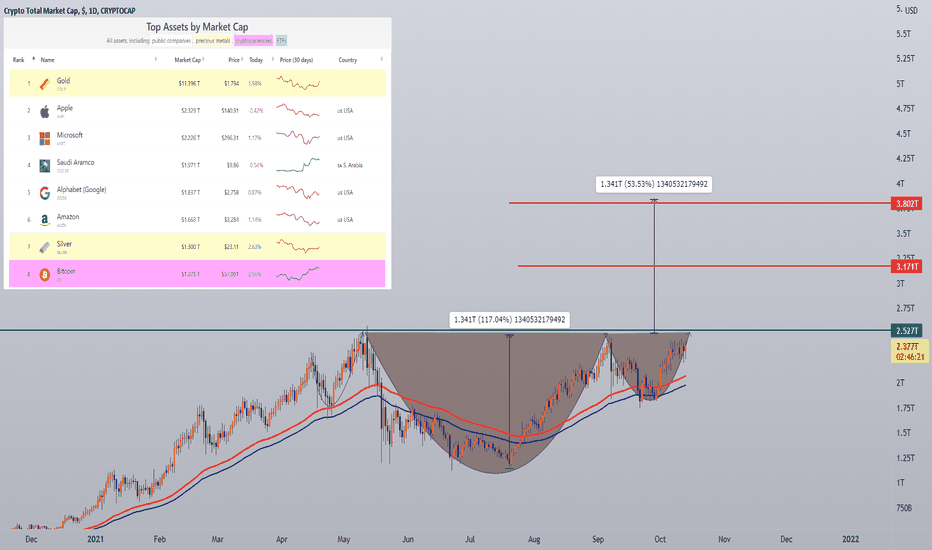Click Apple's country 'USA' cell

pyautogui.click(x=345, y=111)
